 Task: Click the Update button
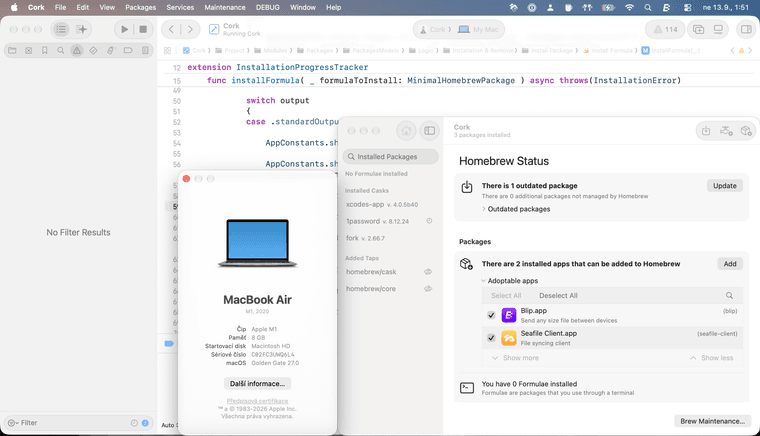[x=725, y=186]
